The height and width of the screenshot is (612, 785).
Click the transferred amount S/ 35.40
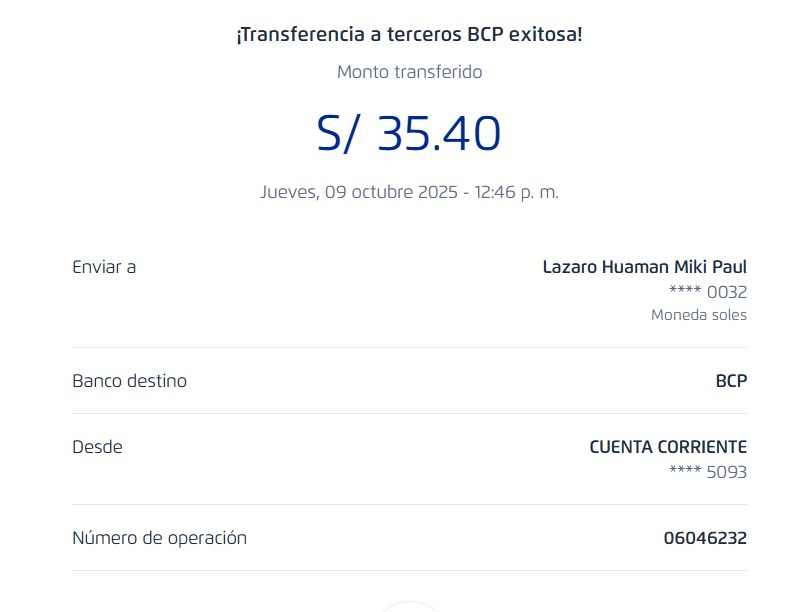[x=408, y=134]
